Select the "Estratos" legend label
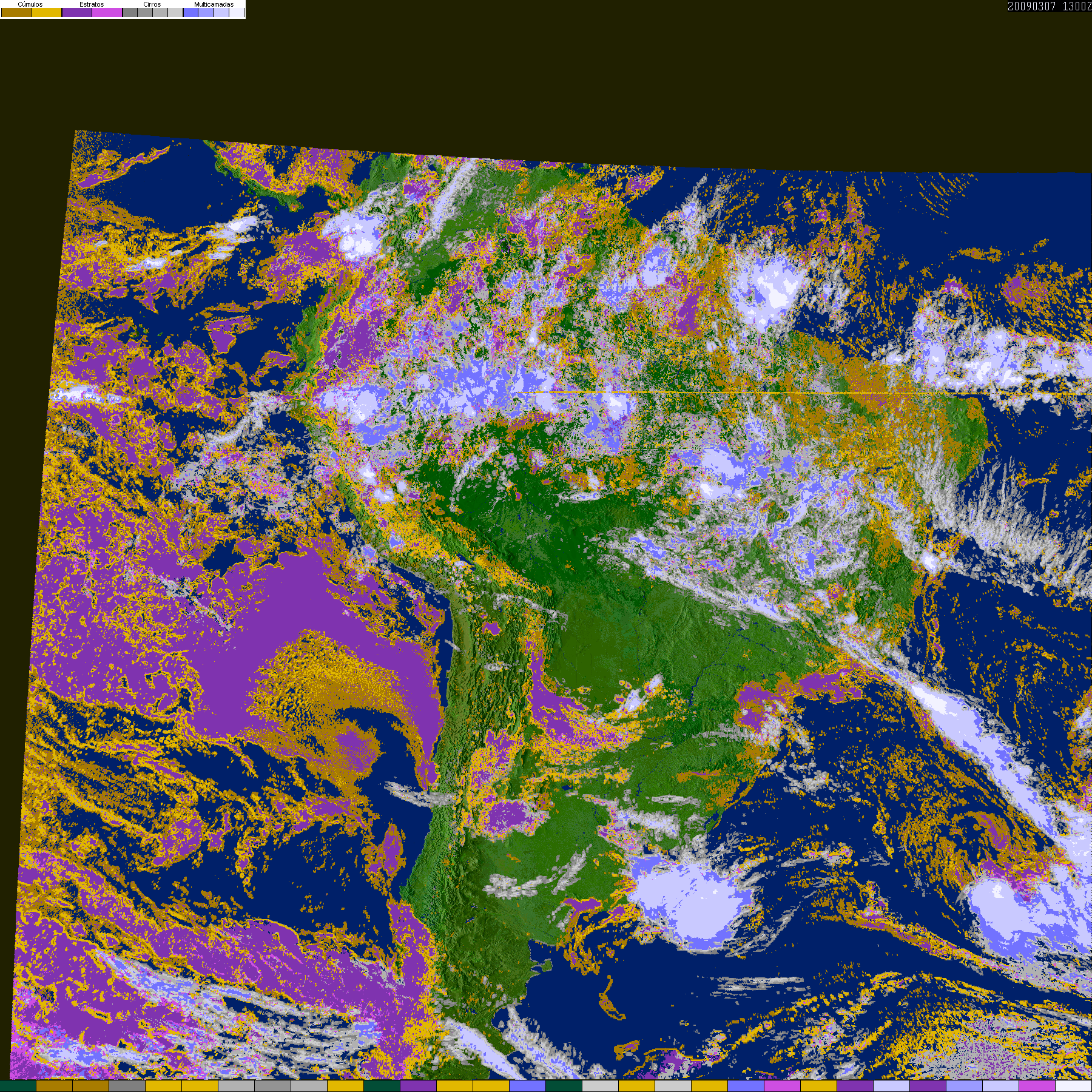This screenshot has height=1092, width=1092. point(92,4)
